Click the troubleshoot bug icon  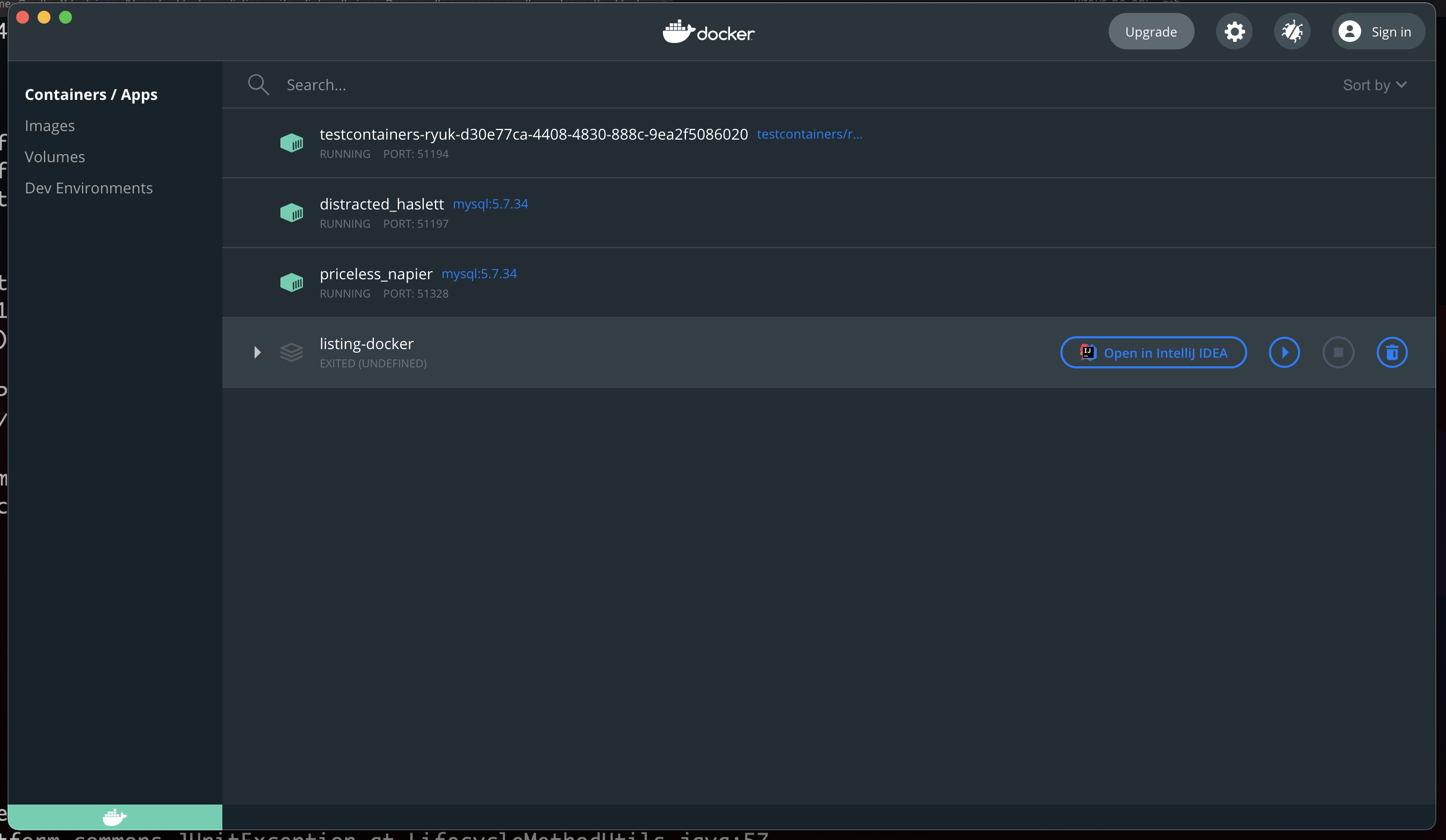coord(1292,32)
